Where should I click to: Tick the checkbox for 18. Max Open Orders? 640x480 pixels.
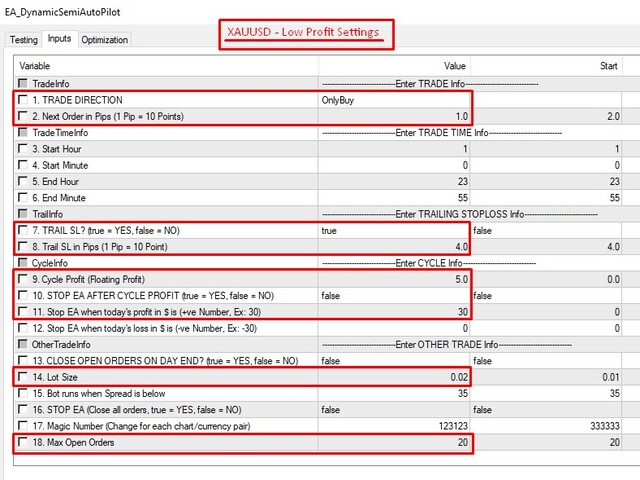click(23, 442)
